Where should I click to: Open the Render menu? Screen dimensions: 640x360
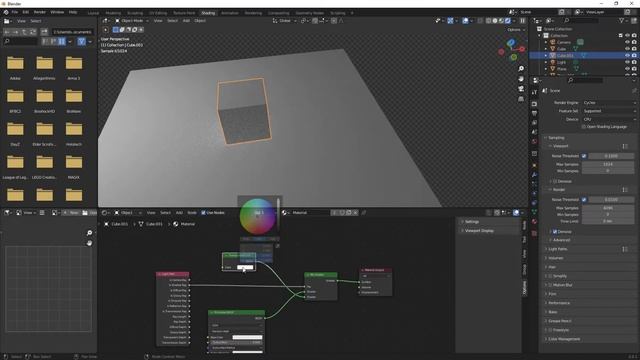point(40,12)
